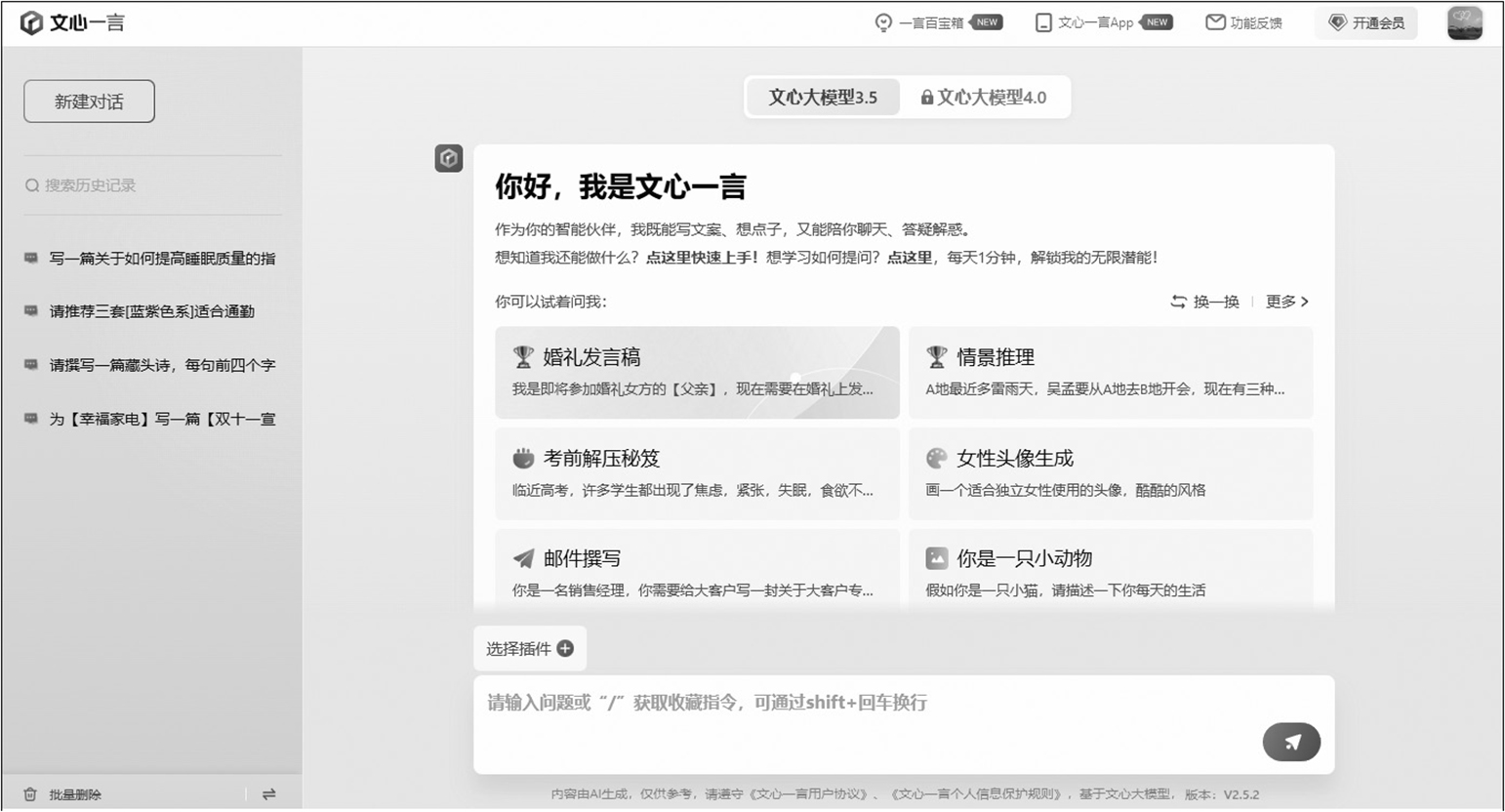Image resolution: width=1505 pixels, height=812 pixels.
Task: Click chat icon for 写一篇关于如何提高睡眠质量
Action: [x=31, y=258]
